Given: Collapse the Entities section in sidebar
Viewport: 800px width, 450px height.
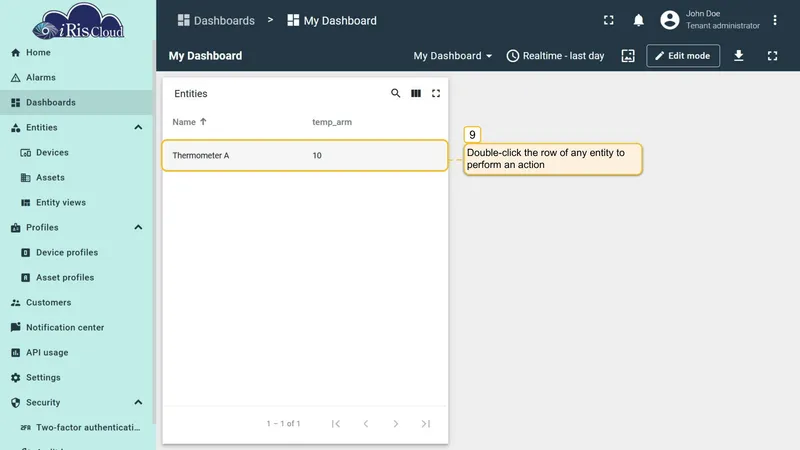Looking at the screenshot, I should point(138,128).
